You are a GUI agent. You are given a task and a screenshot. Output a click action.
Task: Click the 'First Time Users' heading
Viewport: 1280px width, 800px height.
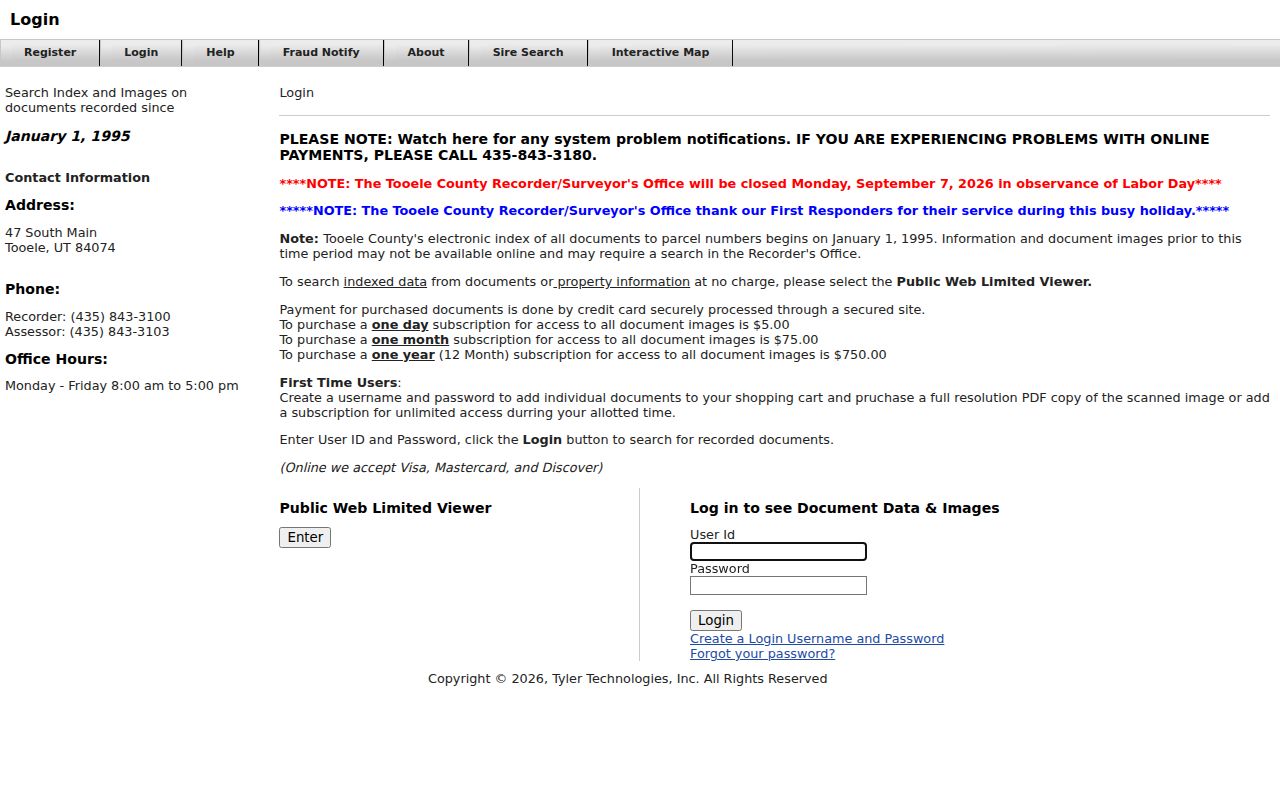tap(338, 383)
